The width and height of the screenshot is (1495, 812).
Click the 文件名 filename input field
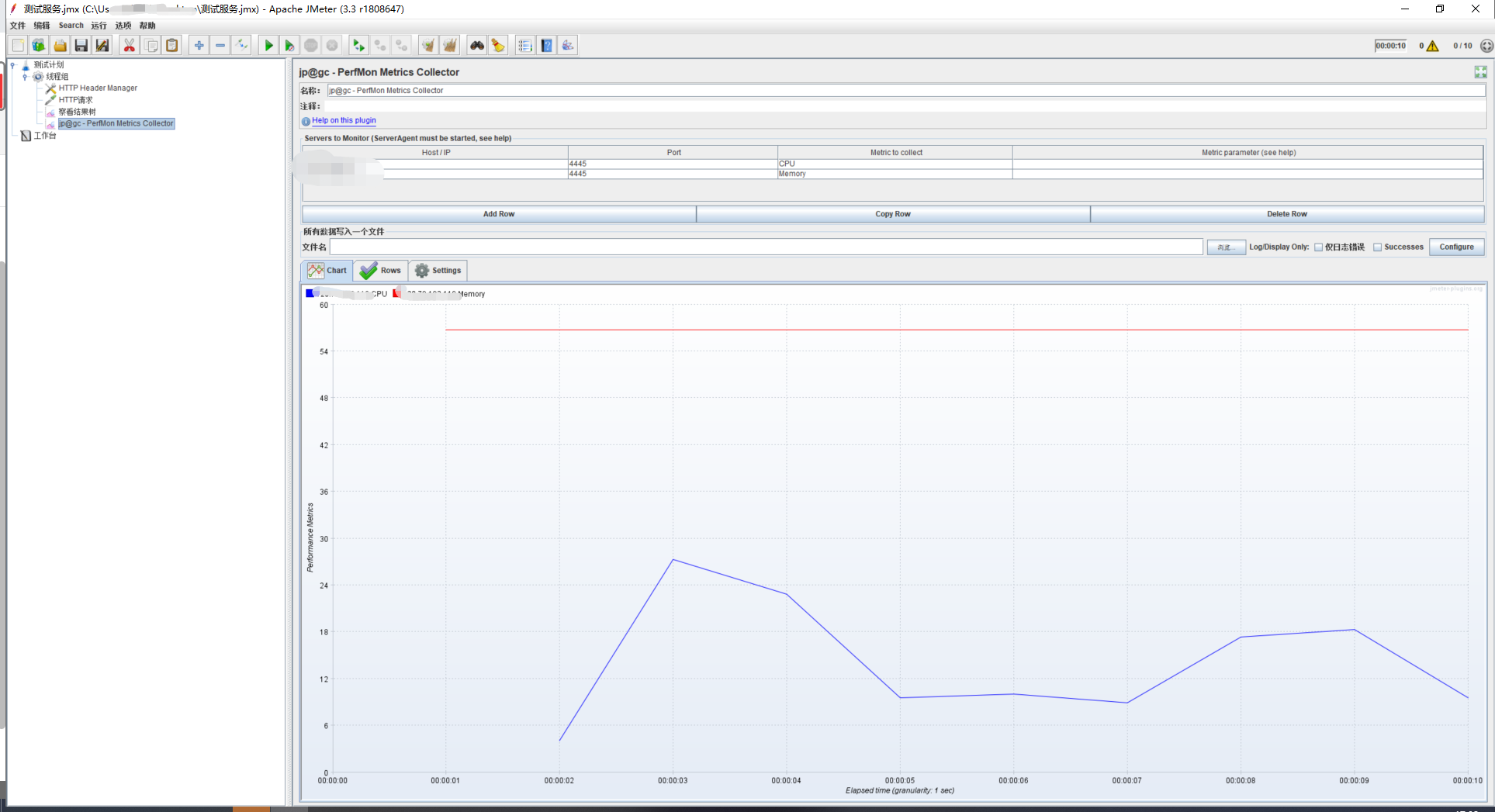pyautogui.click(x=766, y=247)
